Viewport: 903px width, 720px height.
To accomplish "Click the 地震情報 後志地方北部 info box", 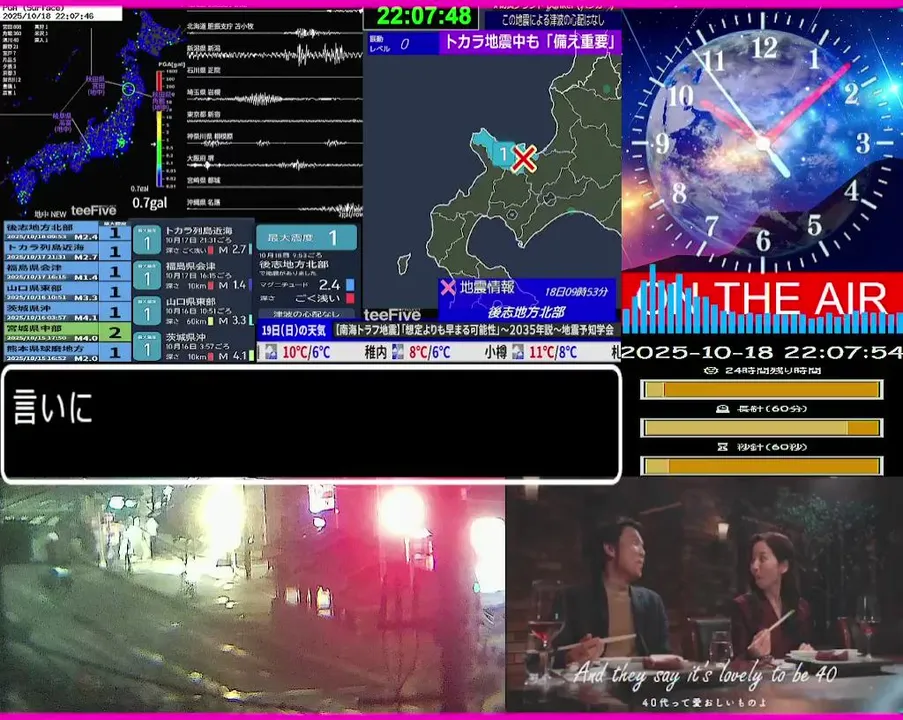I will [526, 300].
